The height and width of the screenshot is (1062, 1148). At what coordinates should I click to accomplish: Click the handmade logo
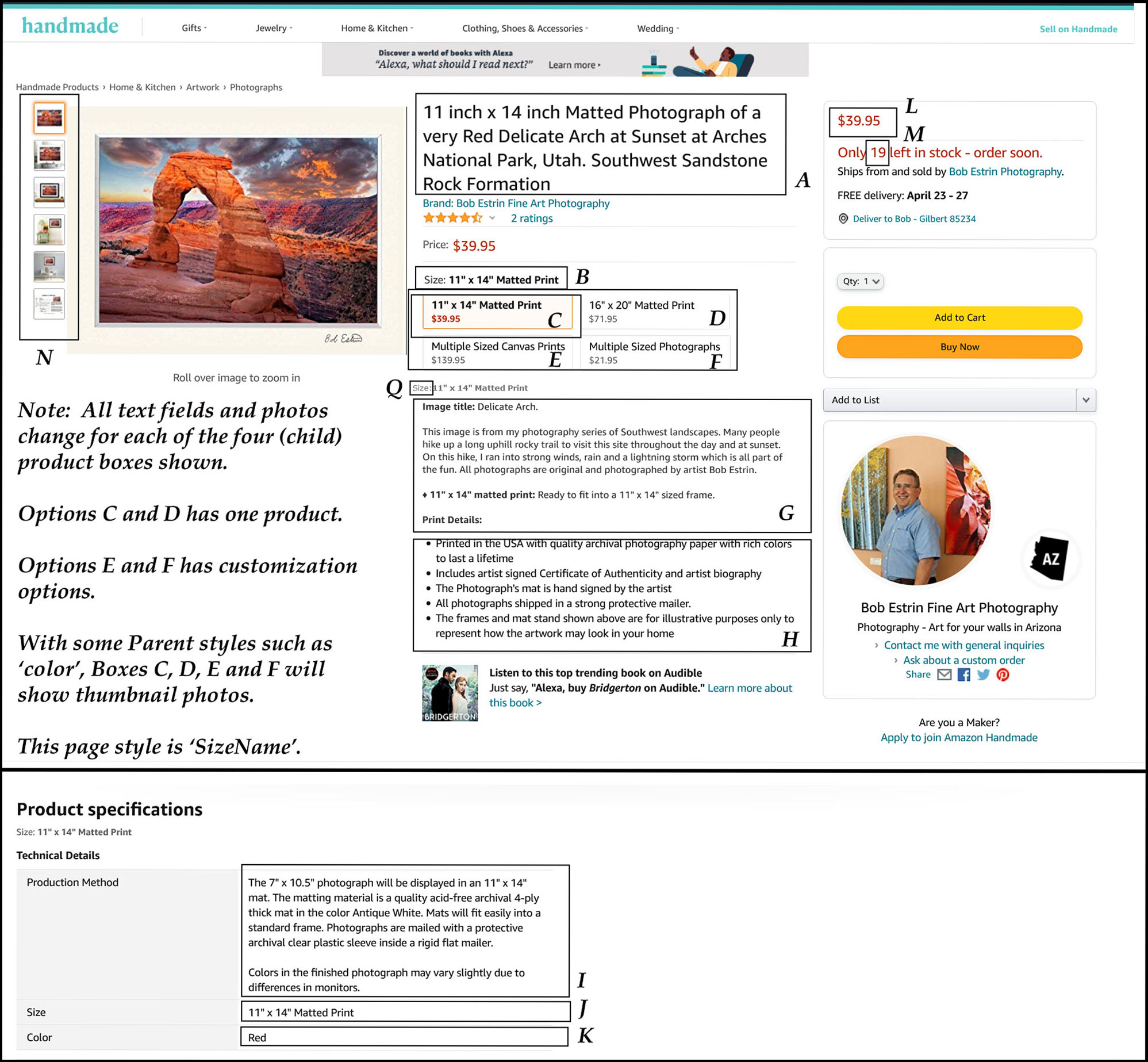coord(70,26)
